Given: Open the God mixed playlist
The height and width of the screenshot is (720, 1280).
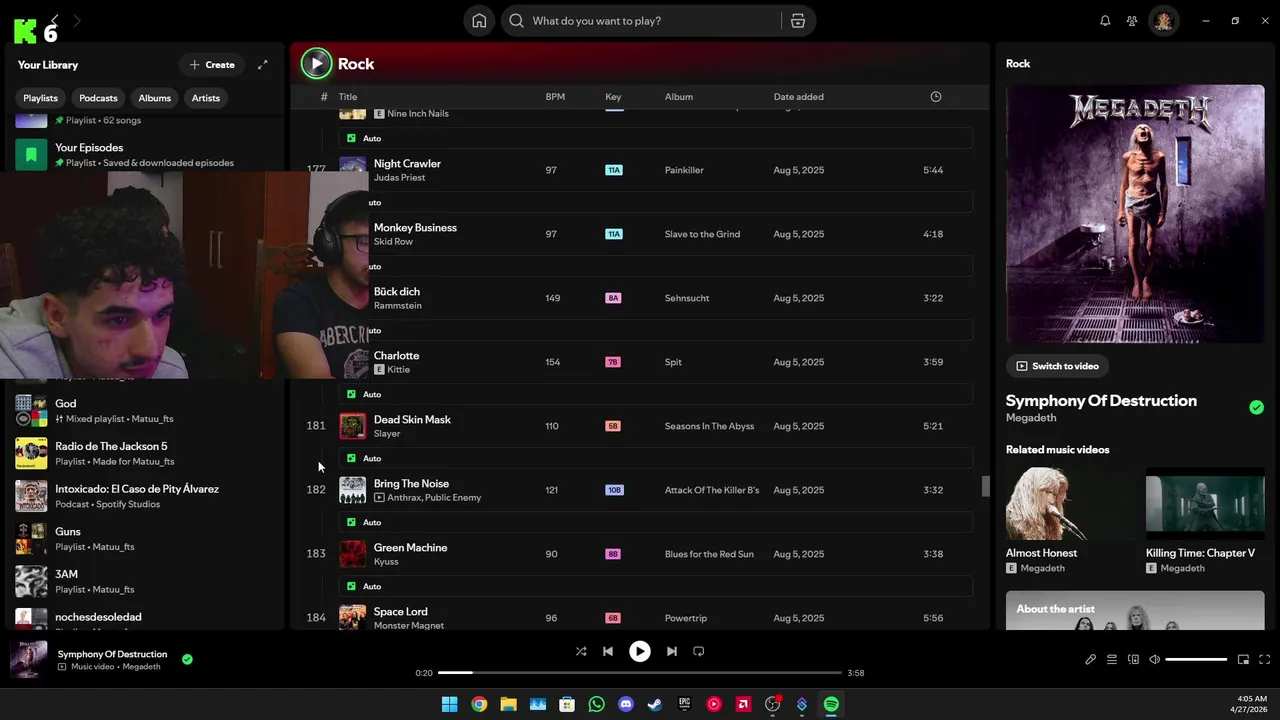Looking at the screenshot, I should click(147, 410).
